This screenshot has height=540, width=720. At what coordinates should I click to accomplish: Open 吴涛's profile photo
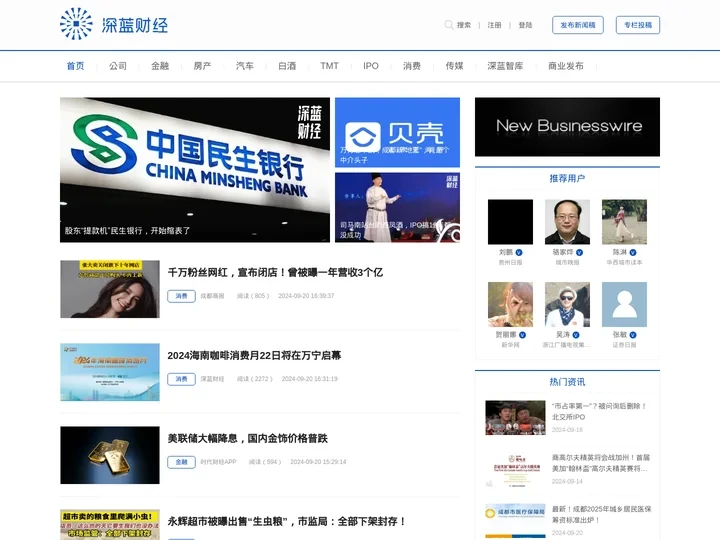(x=567, y=304)
